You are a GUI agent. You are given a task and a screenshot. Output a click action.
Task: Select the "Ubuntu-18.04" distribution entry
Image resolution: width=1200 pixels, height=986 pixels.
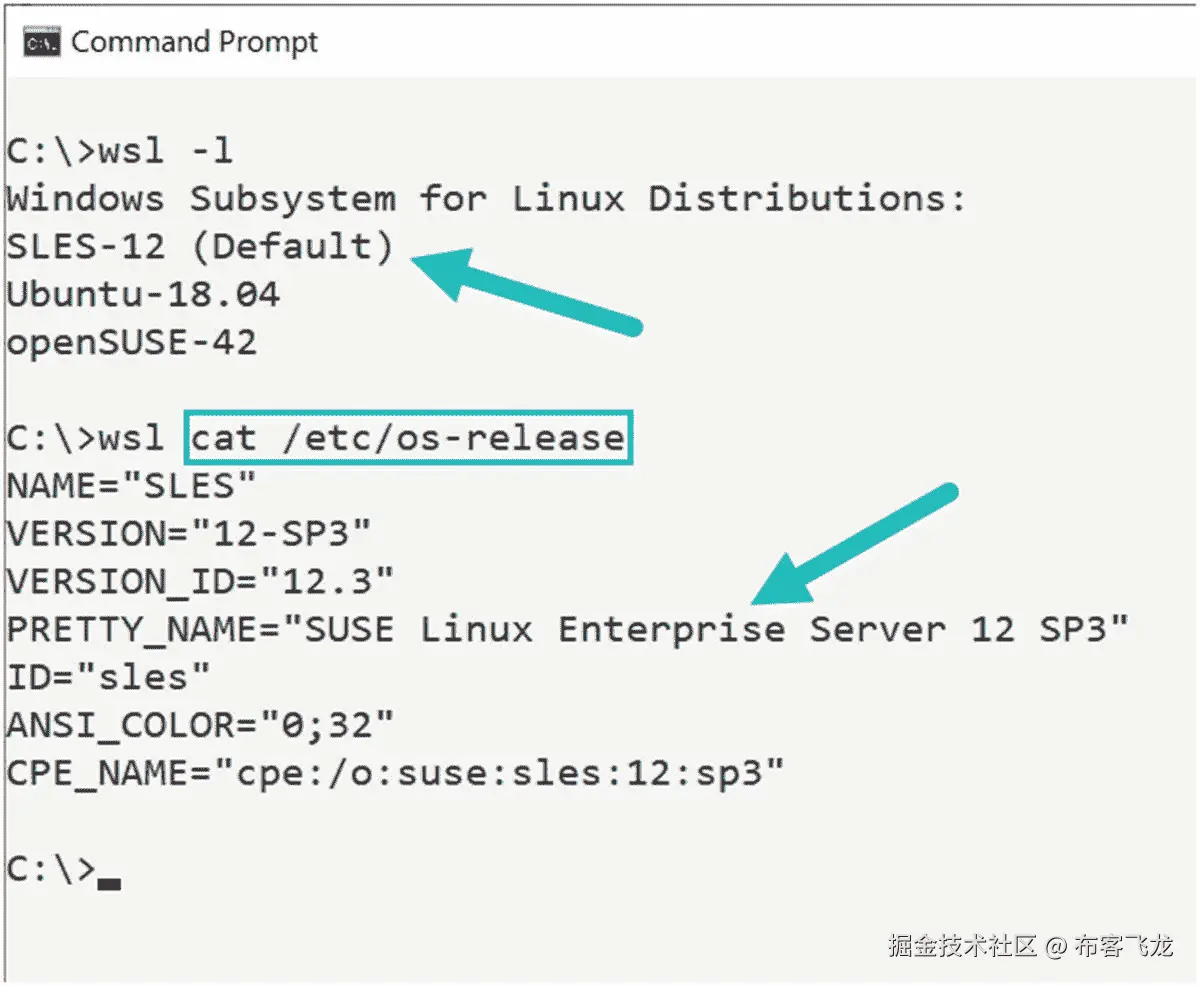[143, 295]
